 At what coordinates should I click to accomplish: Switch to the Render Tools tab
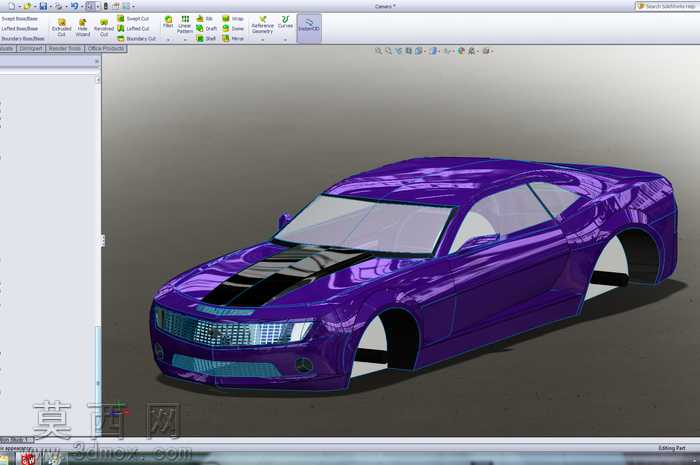coord(65,49)
